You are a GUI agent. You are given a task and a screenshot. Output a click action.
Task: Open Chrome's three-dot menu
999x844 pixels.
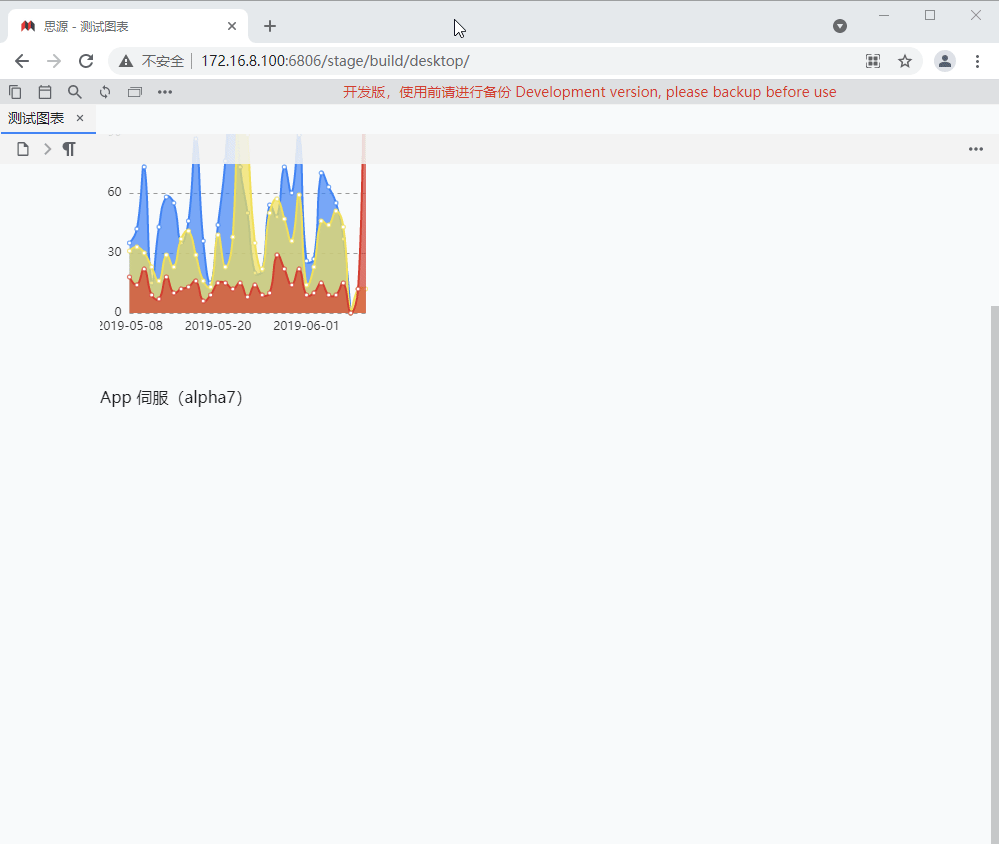tap(978, 61)
